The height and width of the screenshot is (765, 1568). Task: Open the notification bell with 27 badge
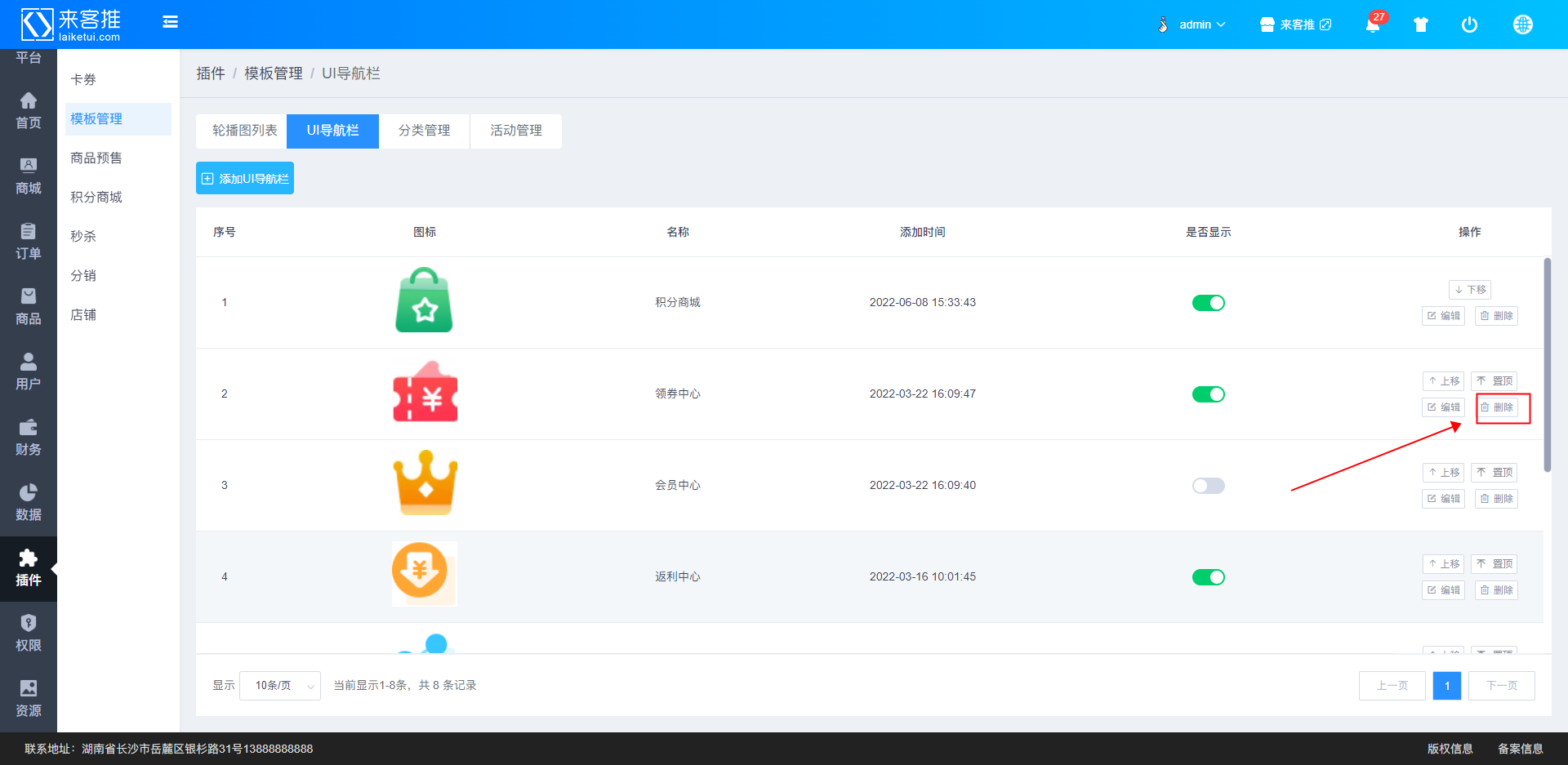tap(1374, 23)
